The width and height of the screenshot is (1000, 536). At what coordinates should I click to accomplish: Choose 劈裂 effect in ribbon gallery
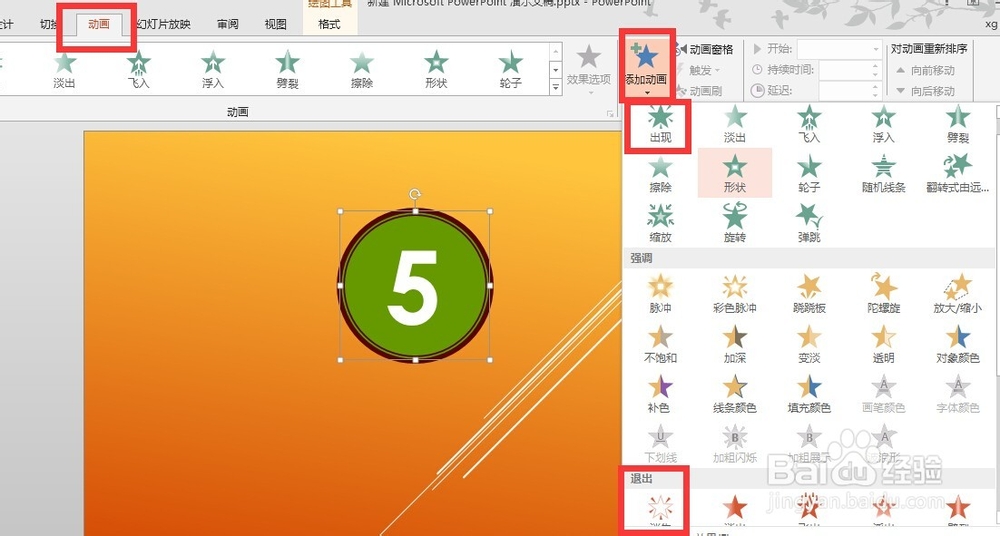pyautogui.click(x=288, y=70)
